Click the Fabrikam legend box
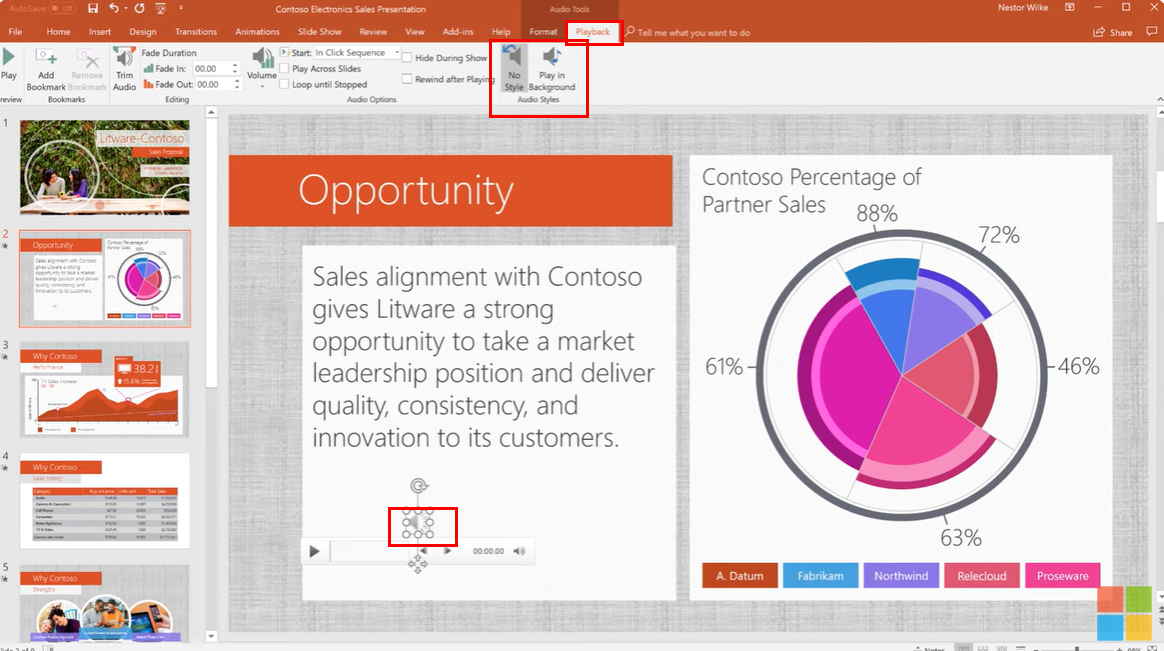This screenshot has width=1164, height=651. pos(820,575)
